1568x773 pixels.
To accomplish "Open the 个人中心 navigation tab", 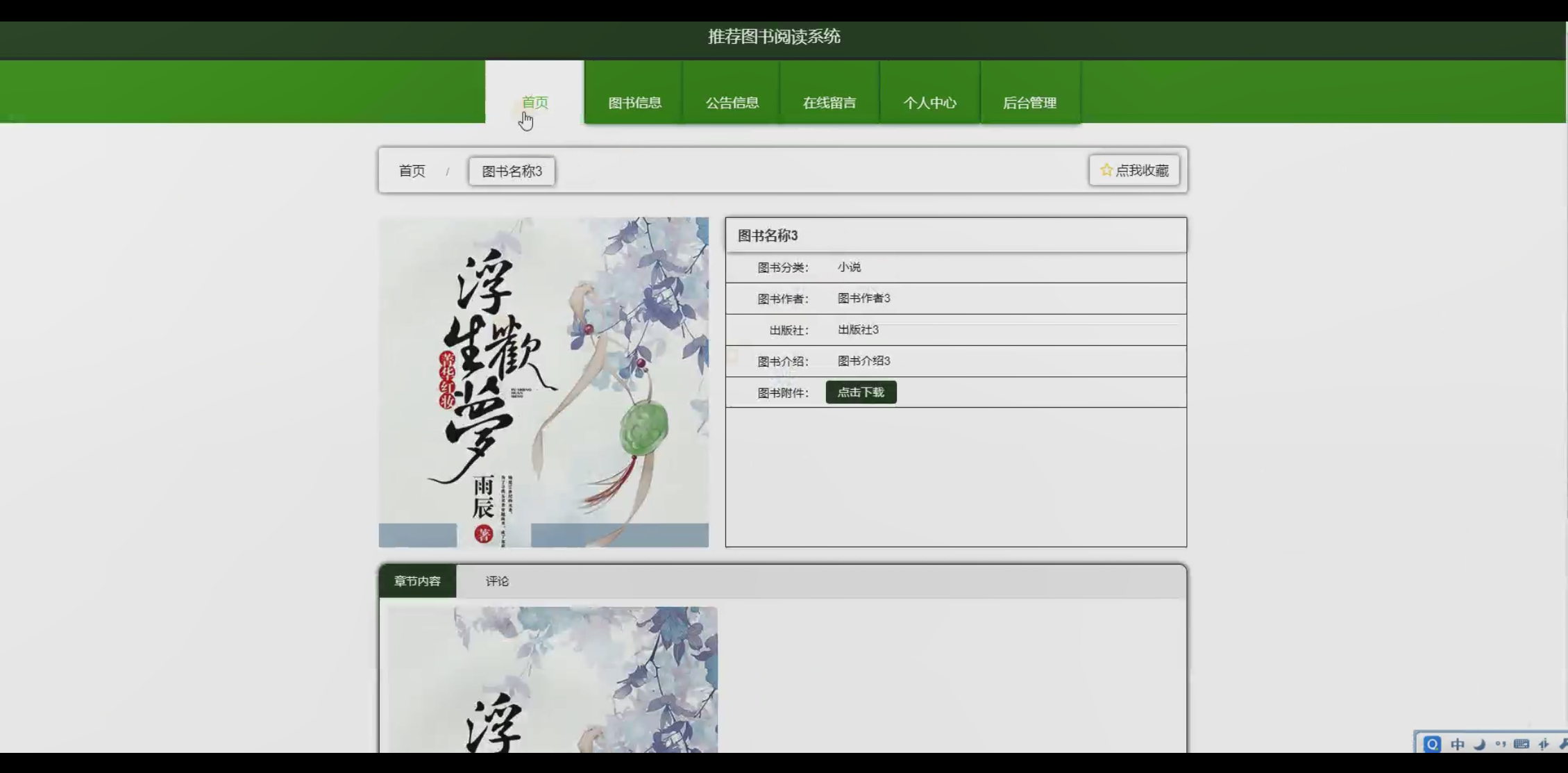I will (930, 92).
